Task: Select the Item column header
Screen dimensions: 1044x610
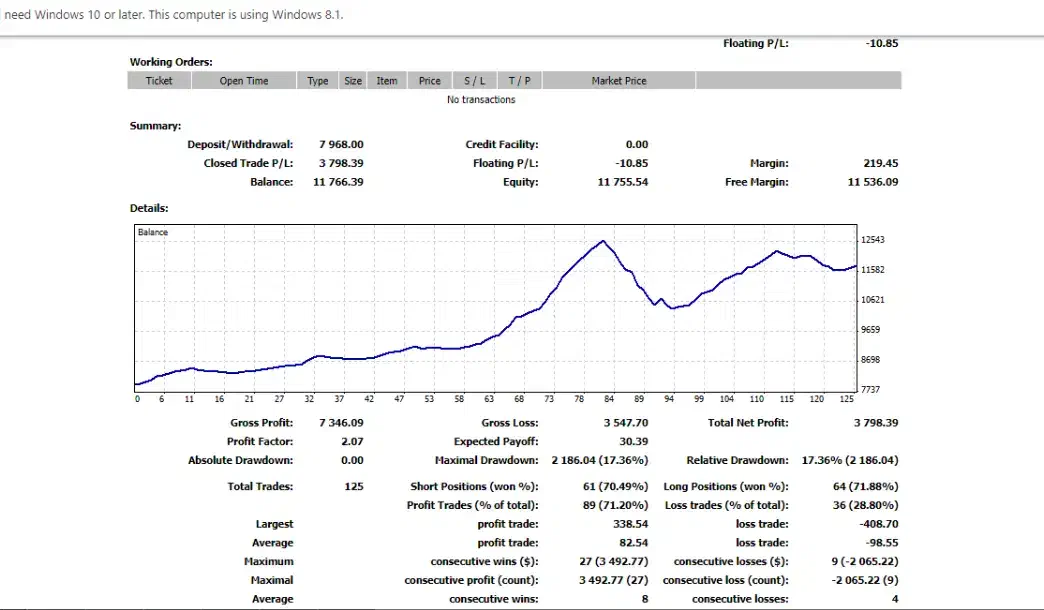Action: click(x=387, y=81)
